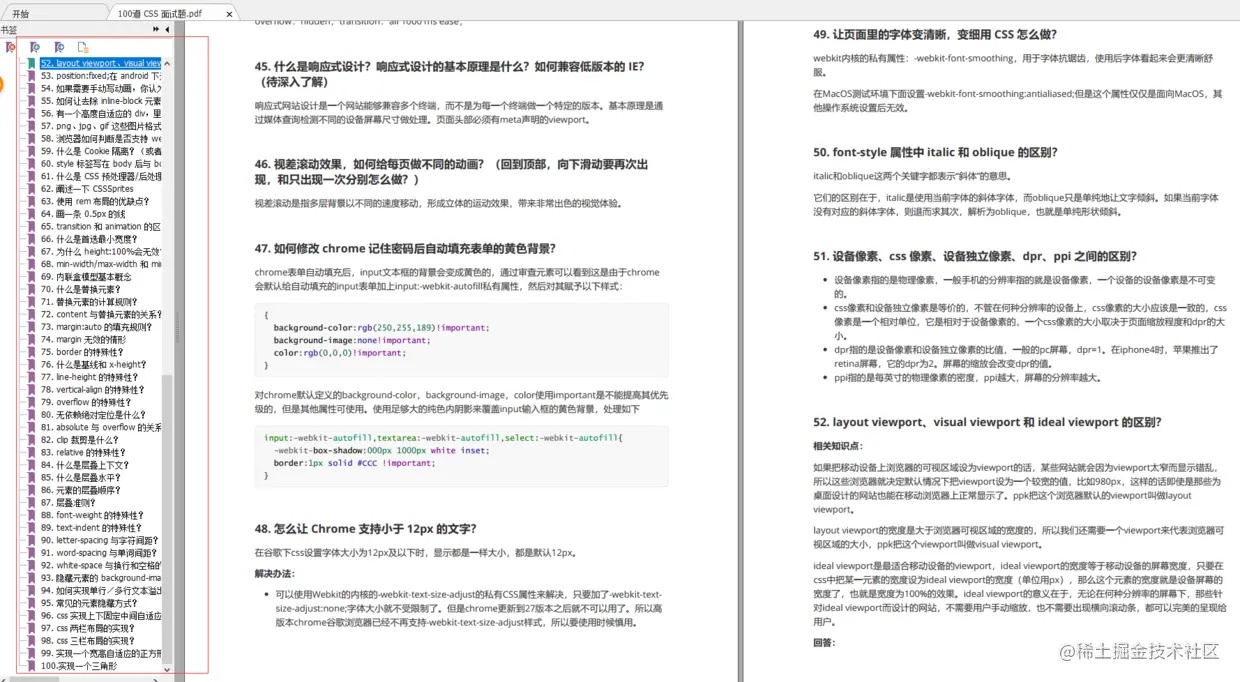The height and width of the screenshot is (682, 1240).
Task: Open bookmark 53. position:fixed;在 android 下
Action: 101,76
